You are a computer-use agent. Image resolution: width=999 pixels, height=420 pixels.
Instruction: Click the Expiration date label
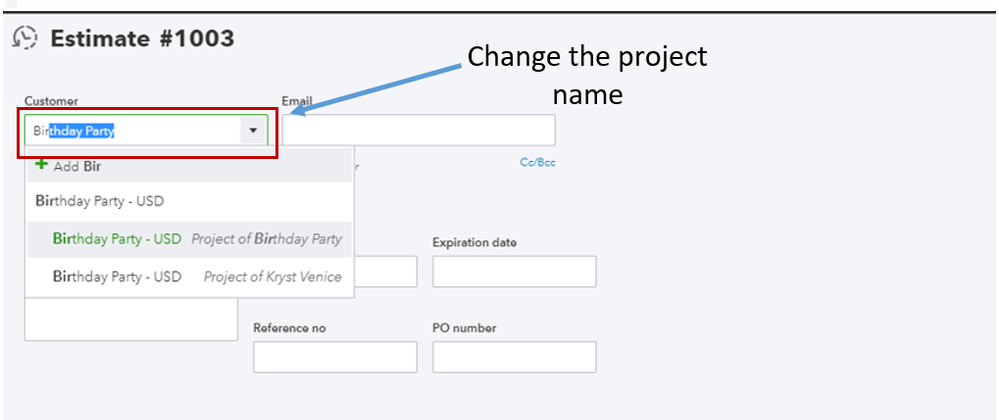[474, 243]
